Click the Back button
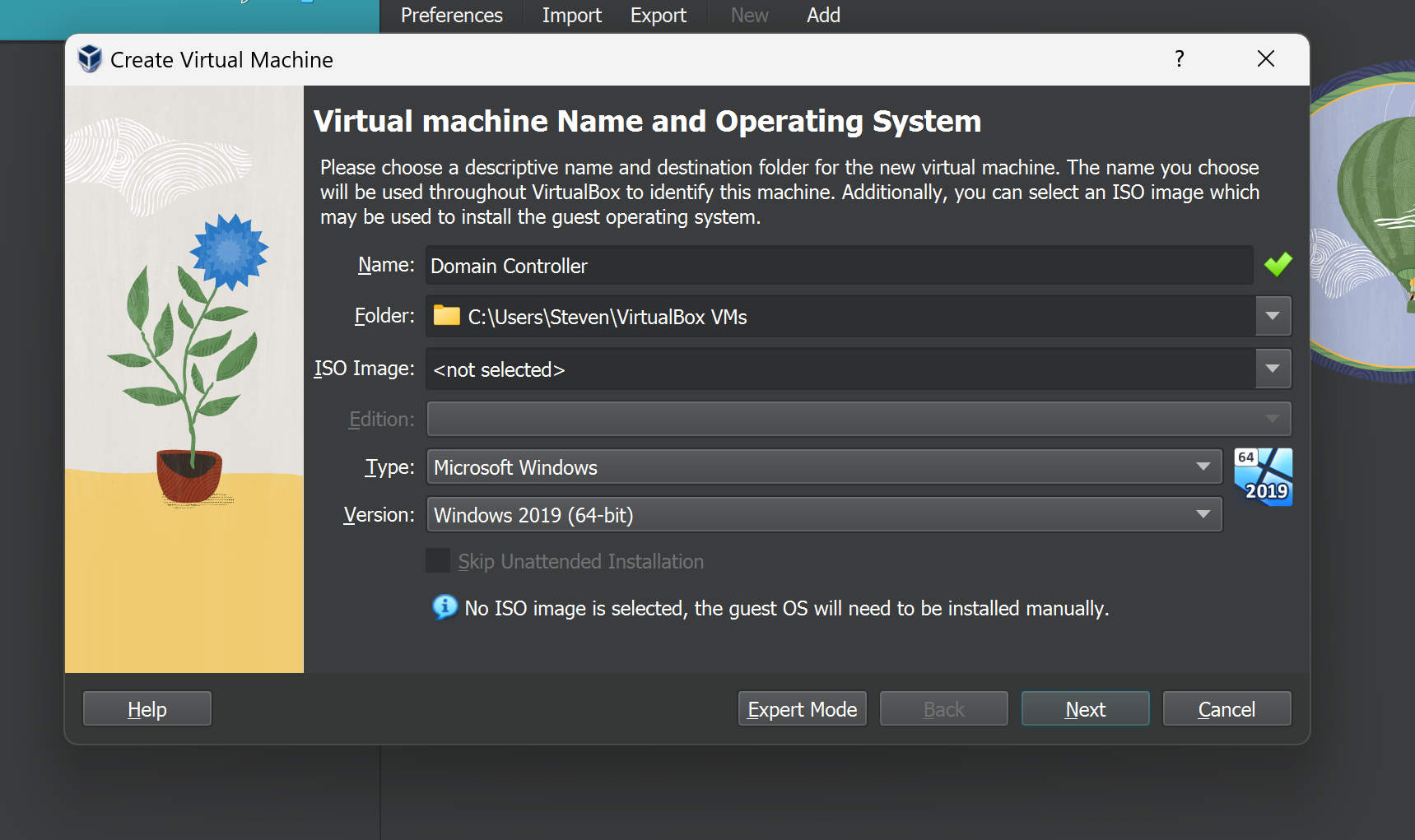 [x=943, y=708]
